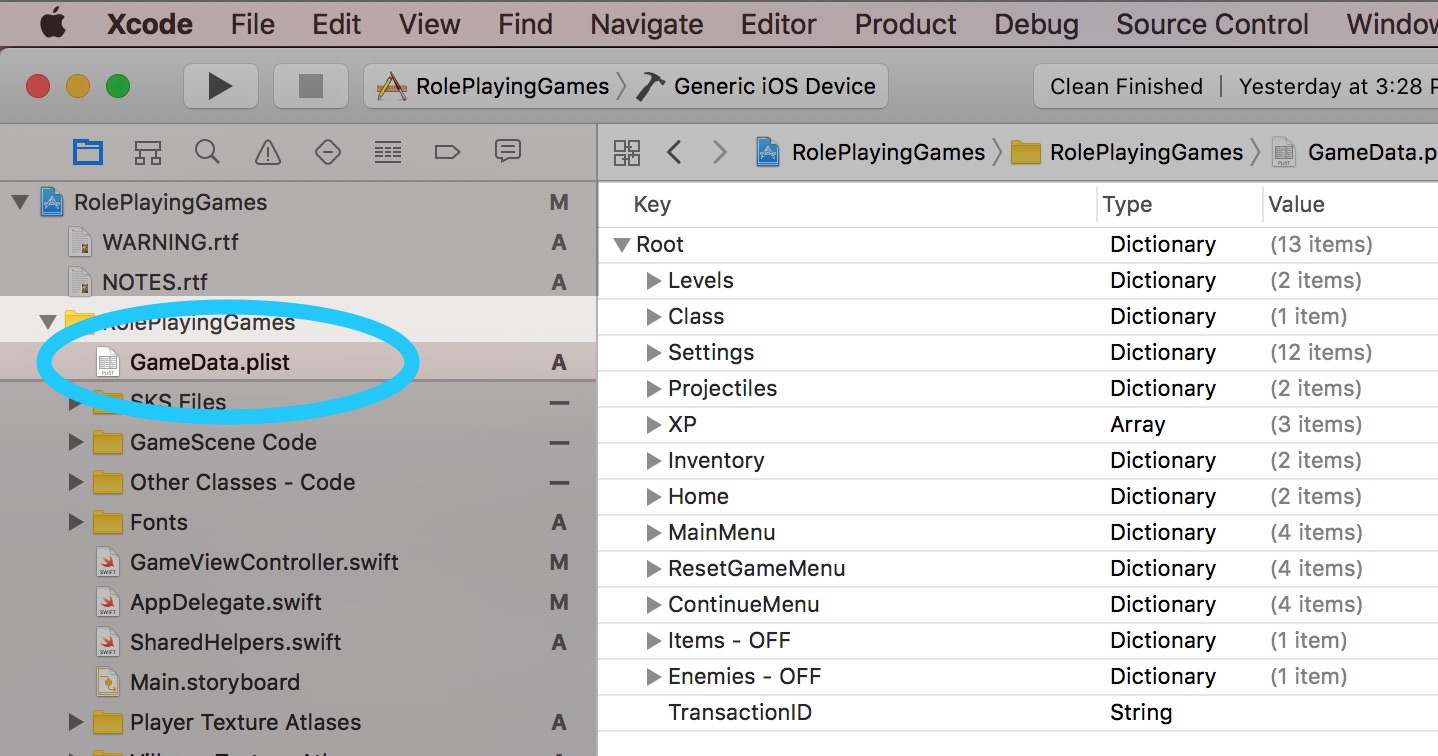Screen dimensions: 1438x756
Task: Open the Debug navigator
Action: (x=387, y=151)
